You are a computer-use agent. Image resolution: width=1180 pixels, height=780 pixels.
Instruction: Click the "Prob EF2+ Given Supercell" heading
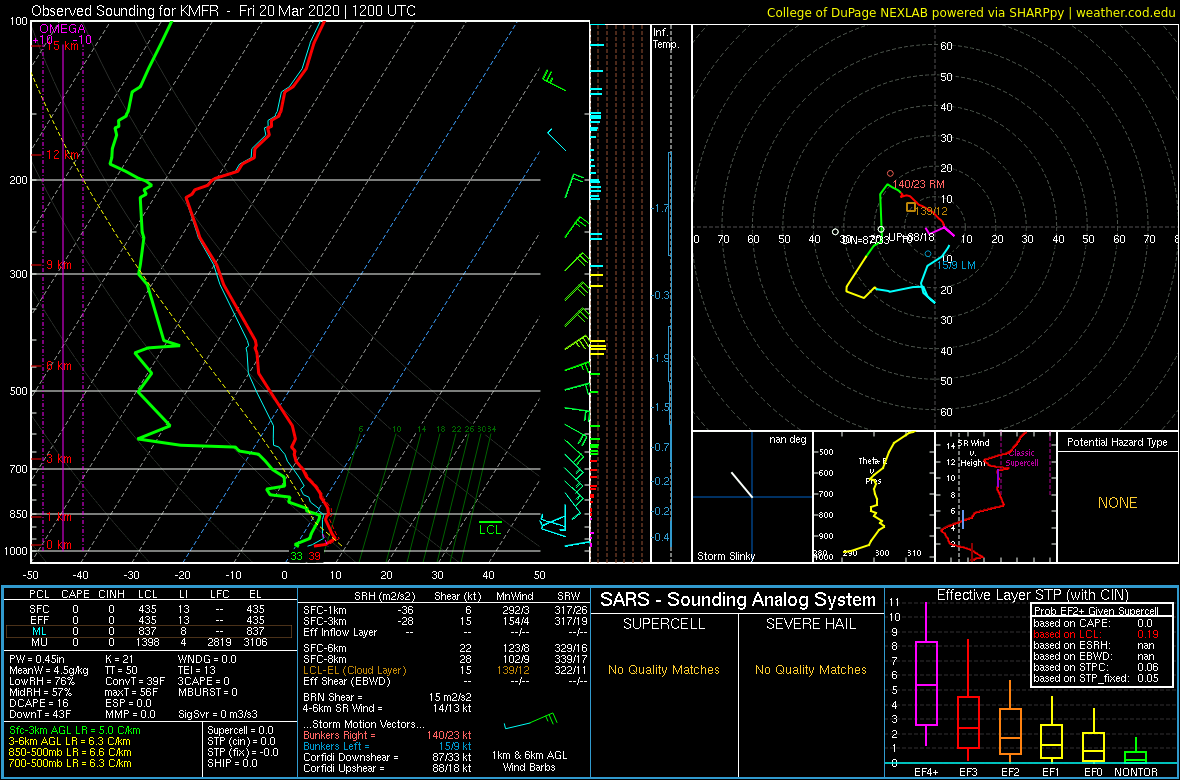coord(1096,611)
